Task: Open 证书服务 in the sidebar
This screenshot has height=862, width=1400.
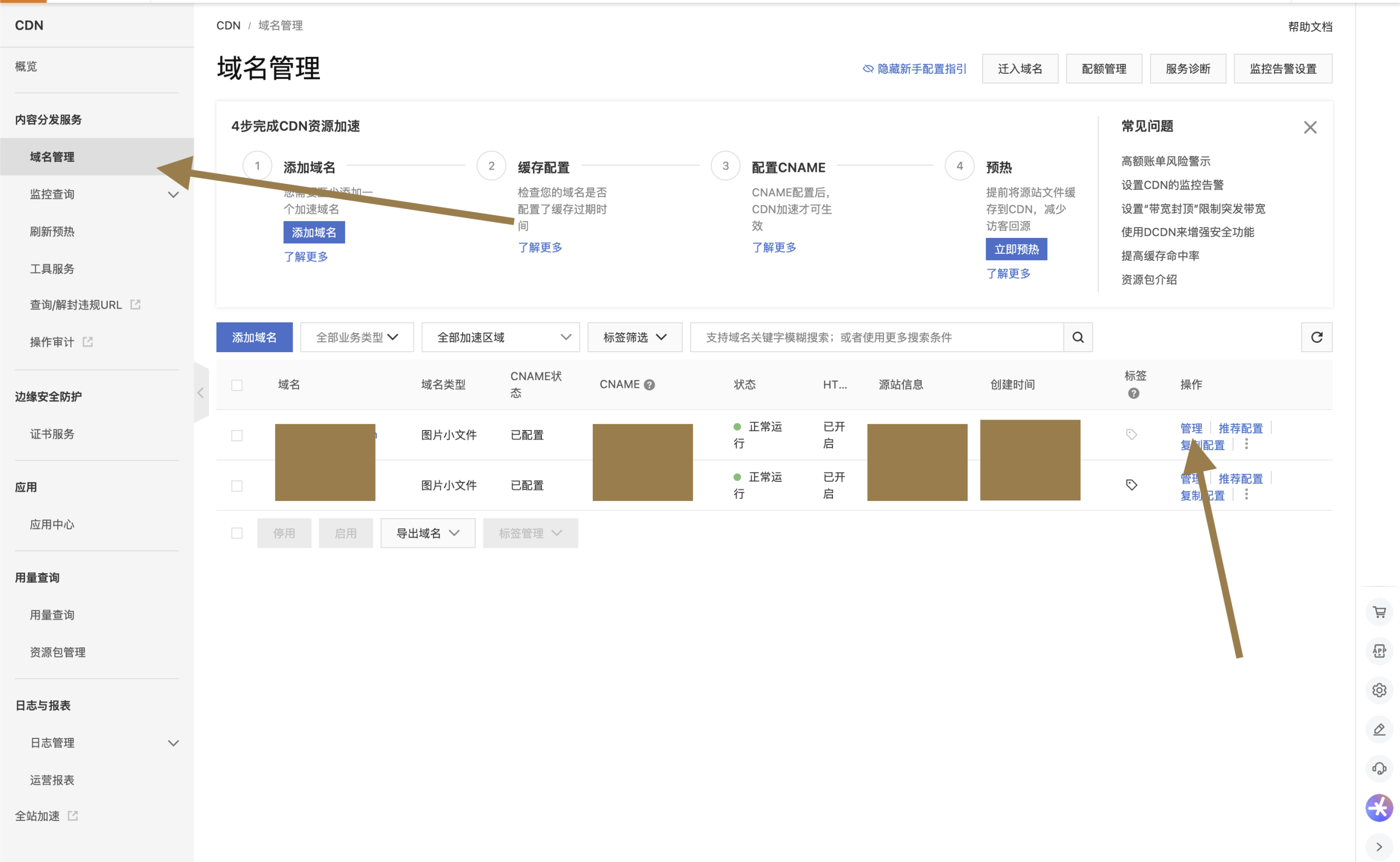Action: [x=52, y=434]
